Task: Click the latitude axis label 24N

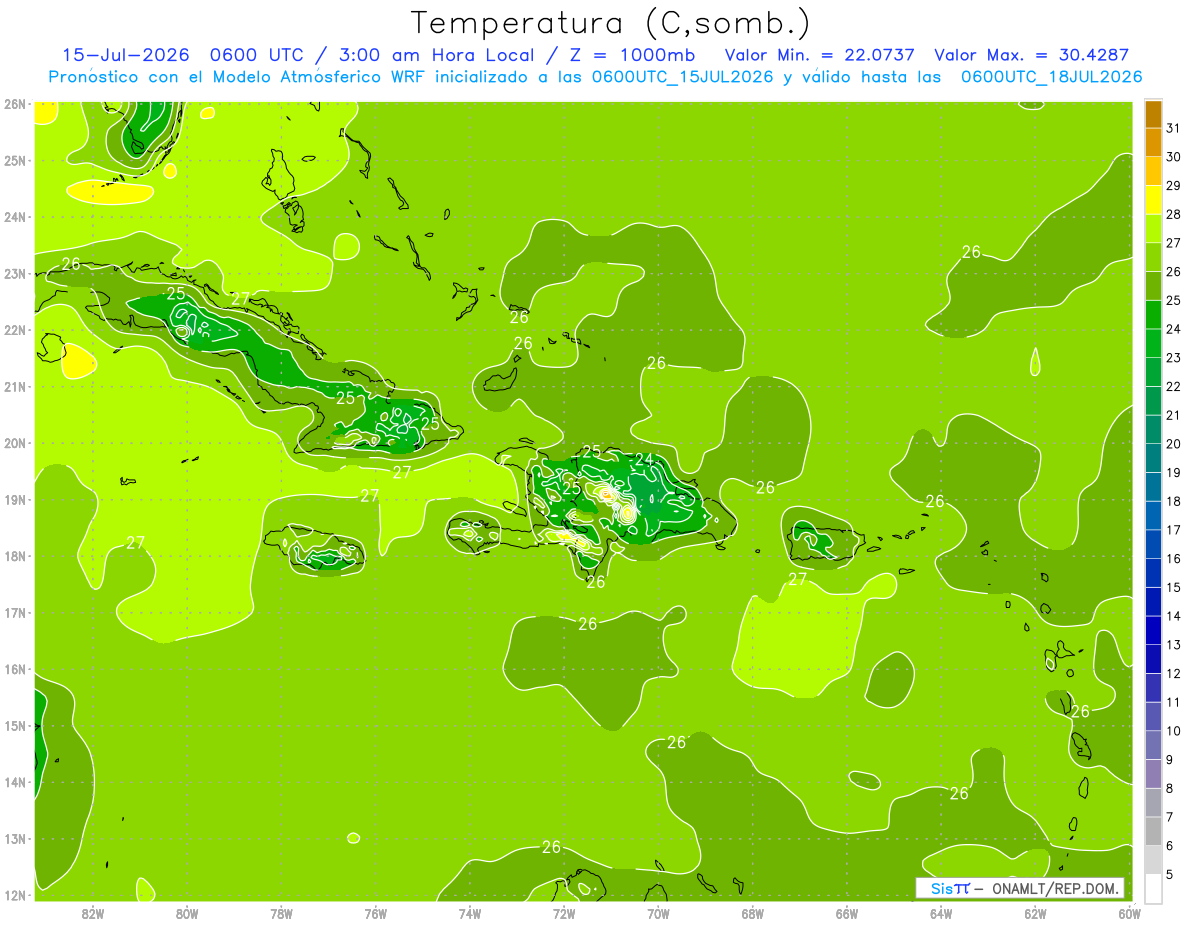Action: (14, 217)
